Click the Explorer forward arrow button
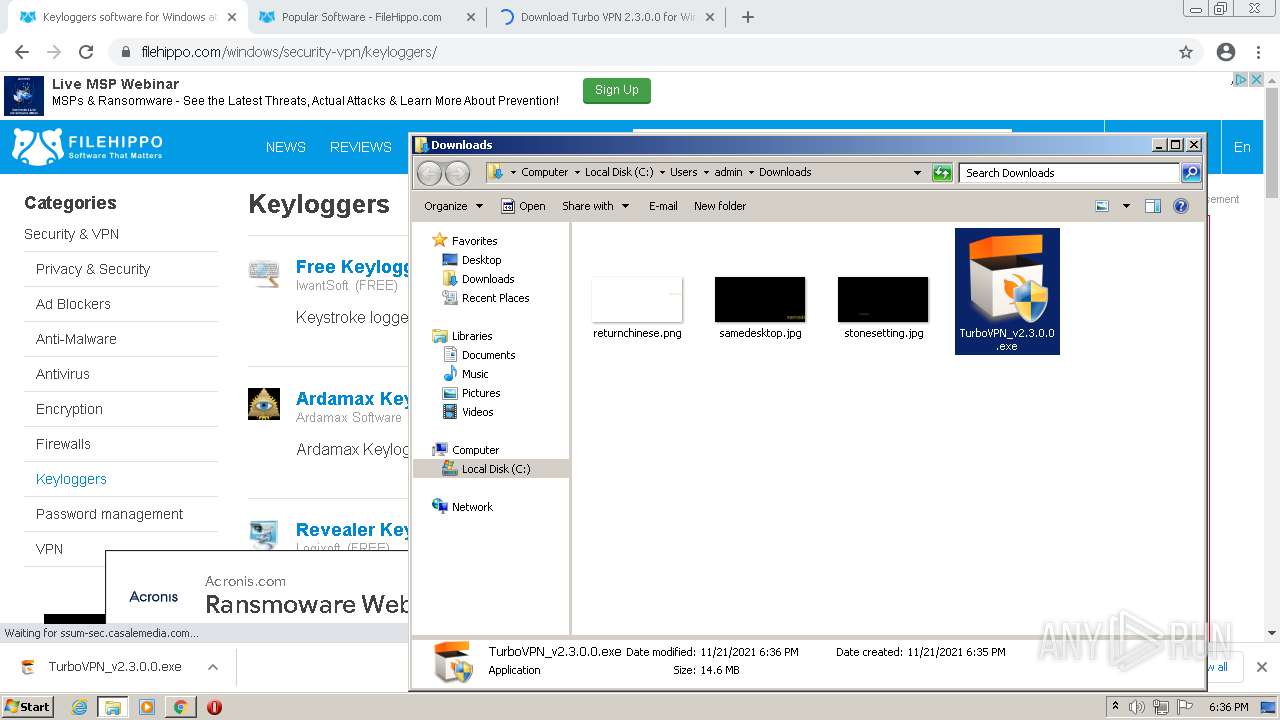Screen dimensions: 1280x720 [x=457, y=173]
